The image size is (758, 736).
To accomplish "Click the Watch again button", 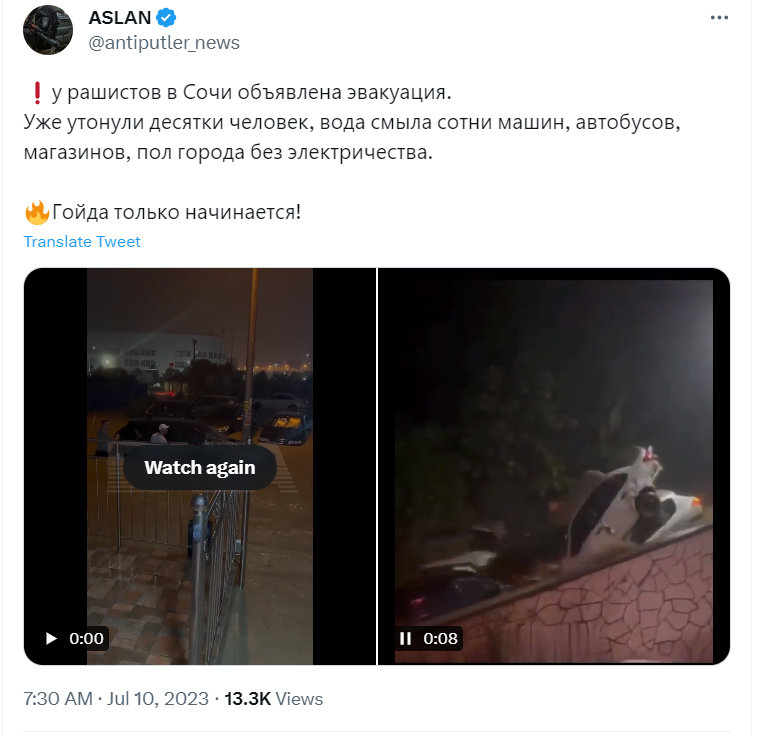I will [200, 468].
